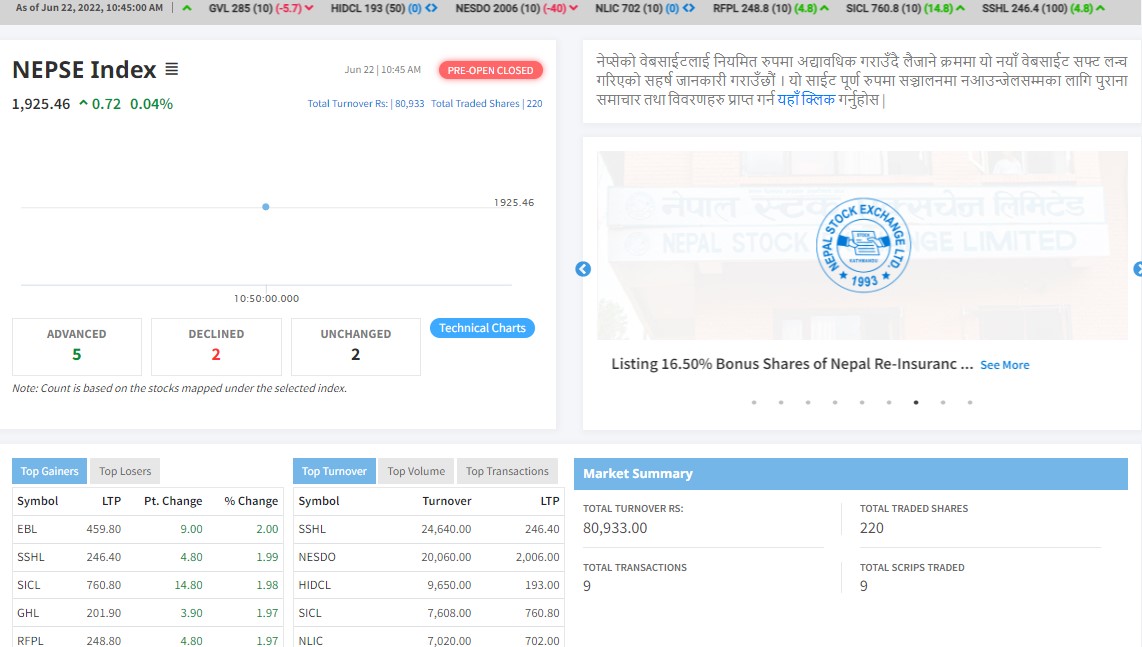The image size is (1142, 647).
Task: Click the यहाँ क्लिक link in notice
Action: pyautogui.click(x=806, y=99)
